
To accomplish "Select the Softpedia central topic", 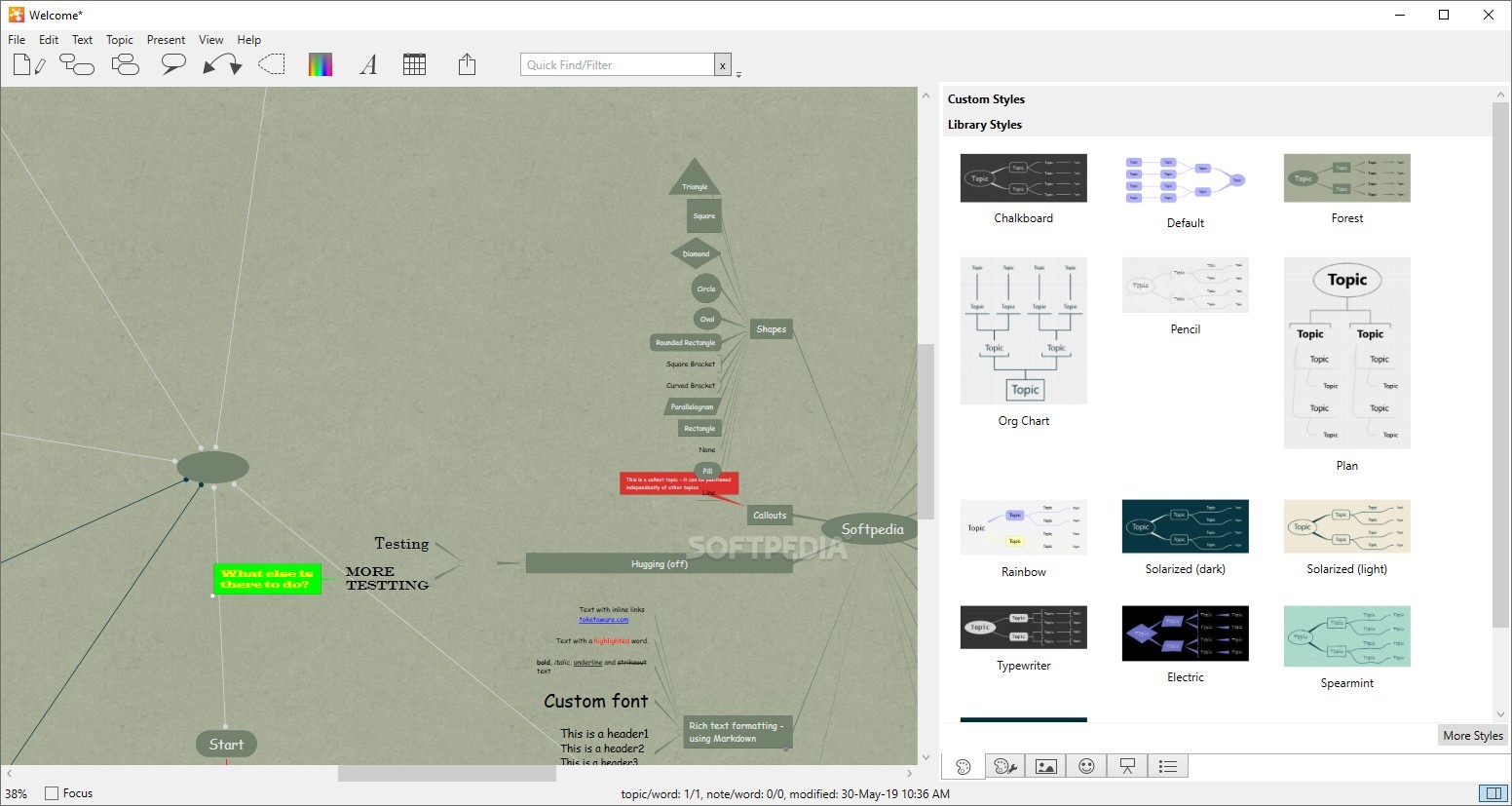I will pyautogui.click(x=872, y=529).
